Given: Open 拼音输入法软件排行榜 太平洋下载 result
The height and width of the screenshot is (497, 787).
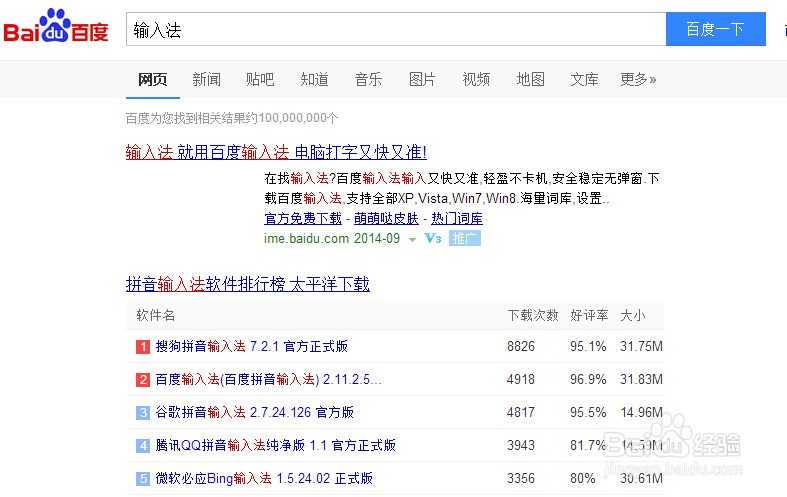Looking at the screenshot, I should click(x=248, y=285).
